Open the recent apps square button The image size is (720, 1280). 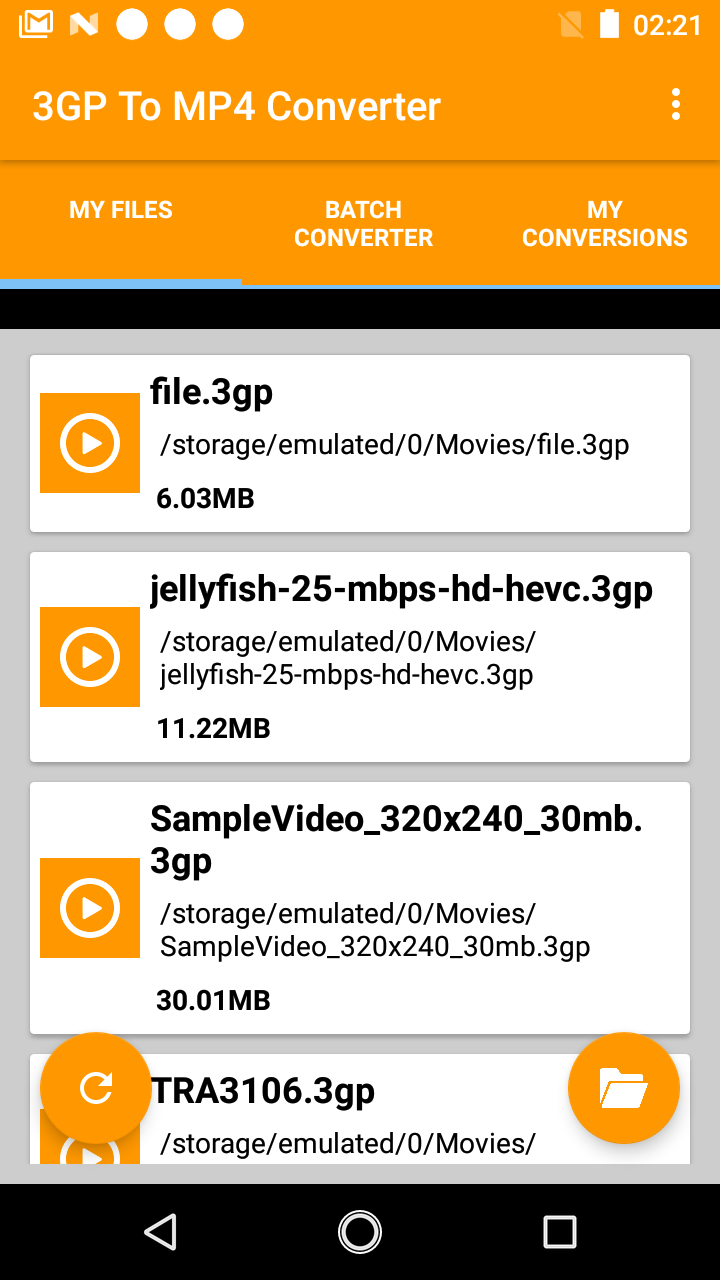pos(560,1232)
